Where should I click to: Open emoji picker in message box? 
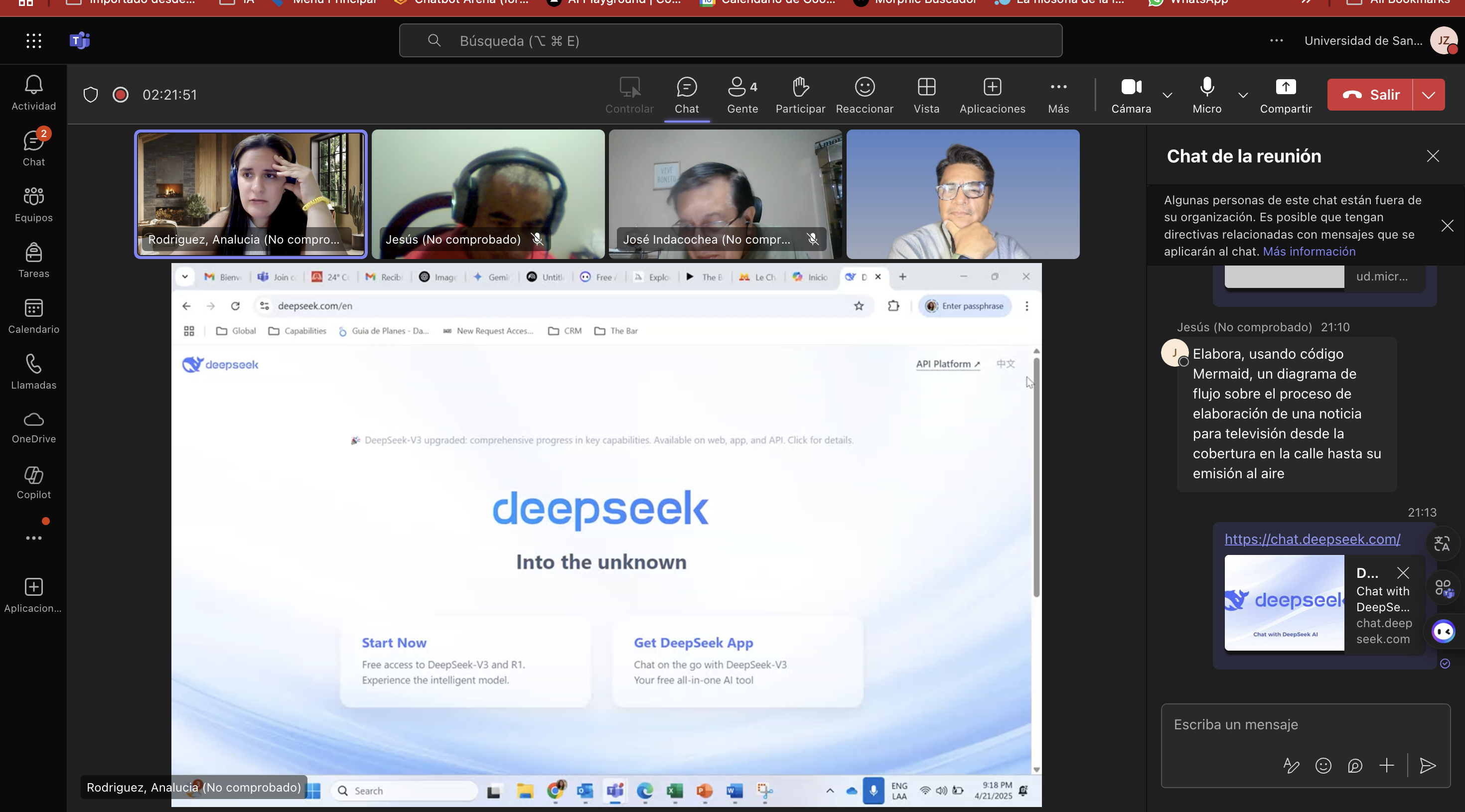pos(1323,765)
